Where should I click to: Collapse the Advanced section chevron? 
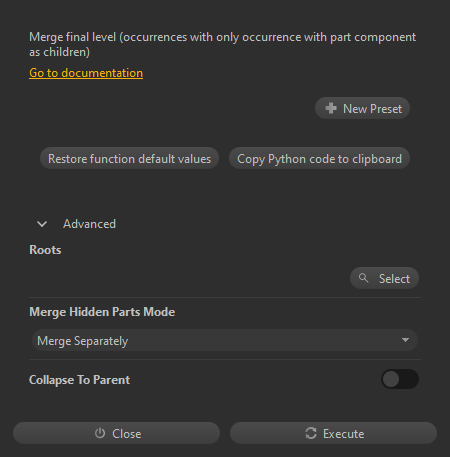coord(42,224)
